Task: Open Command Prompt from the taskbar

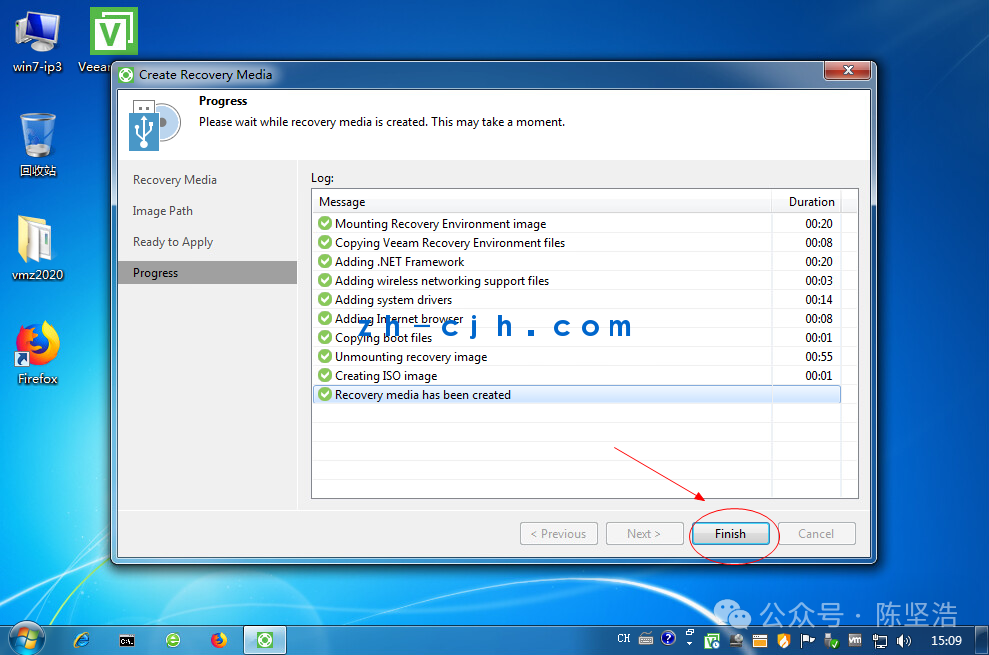Action: (x=127, y=641)
